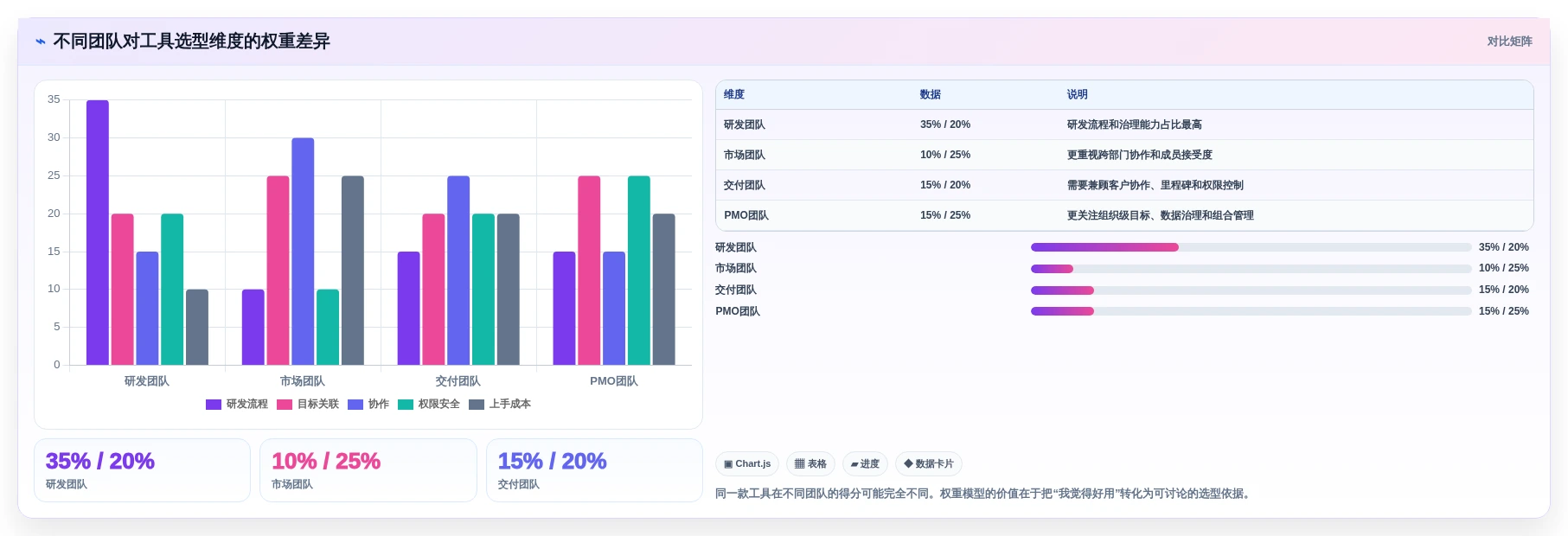Click the blue 协作 bar for 交付团队
The width and height of the screenshot is (1568, 536).
(x=458, y=271)
